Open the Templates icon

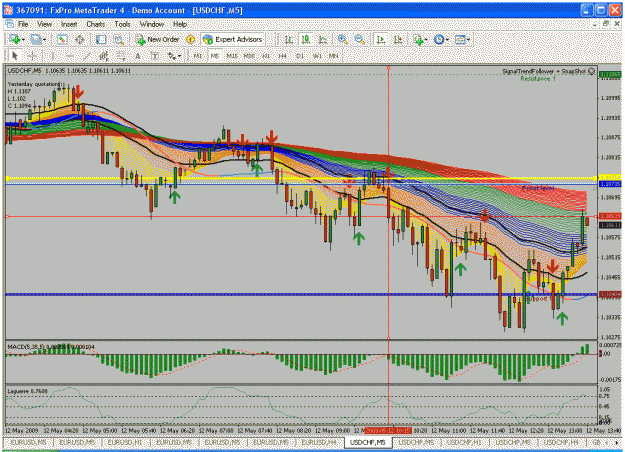point(460,39)
